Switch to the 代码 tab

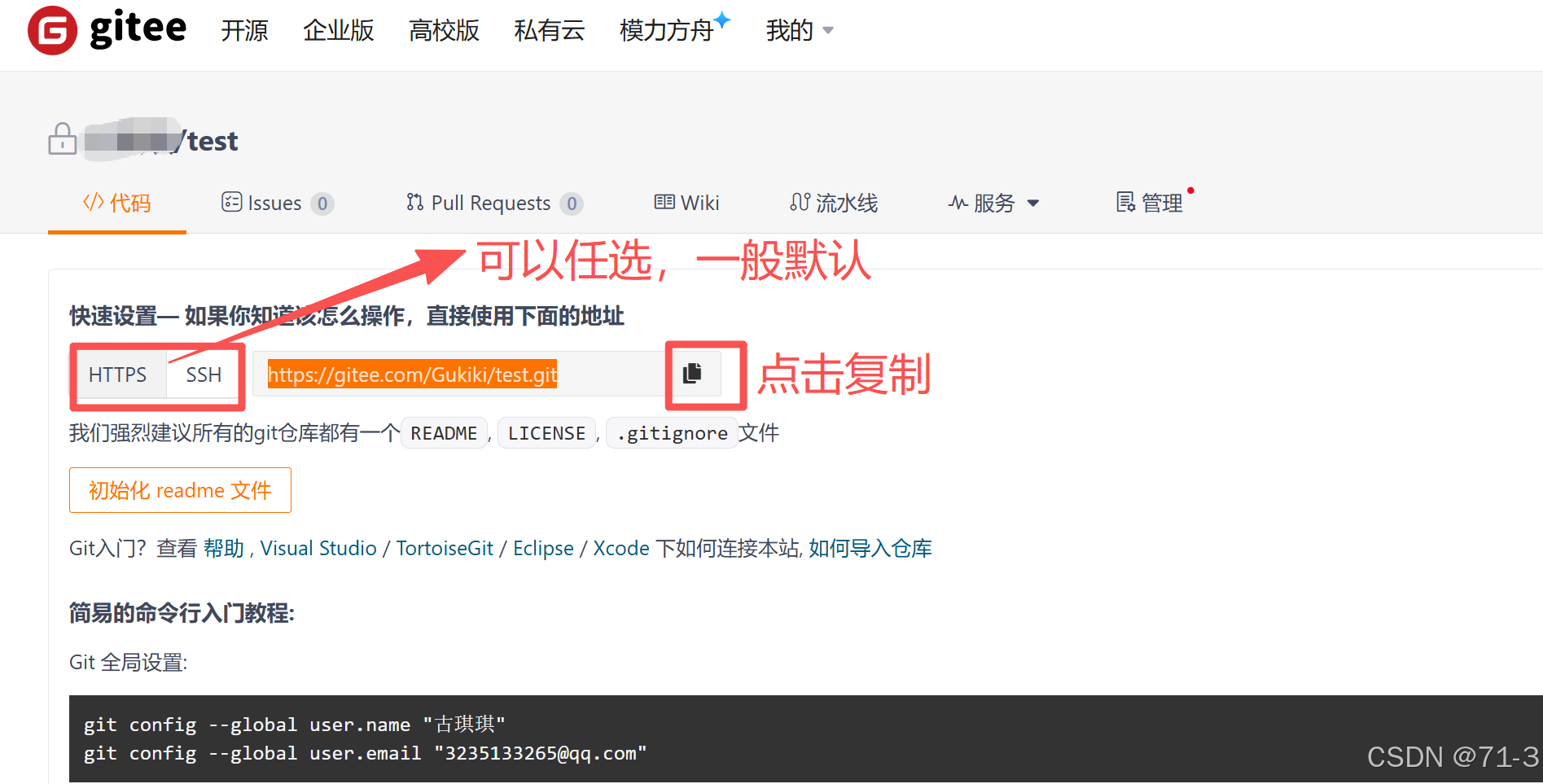coord(117,203)
